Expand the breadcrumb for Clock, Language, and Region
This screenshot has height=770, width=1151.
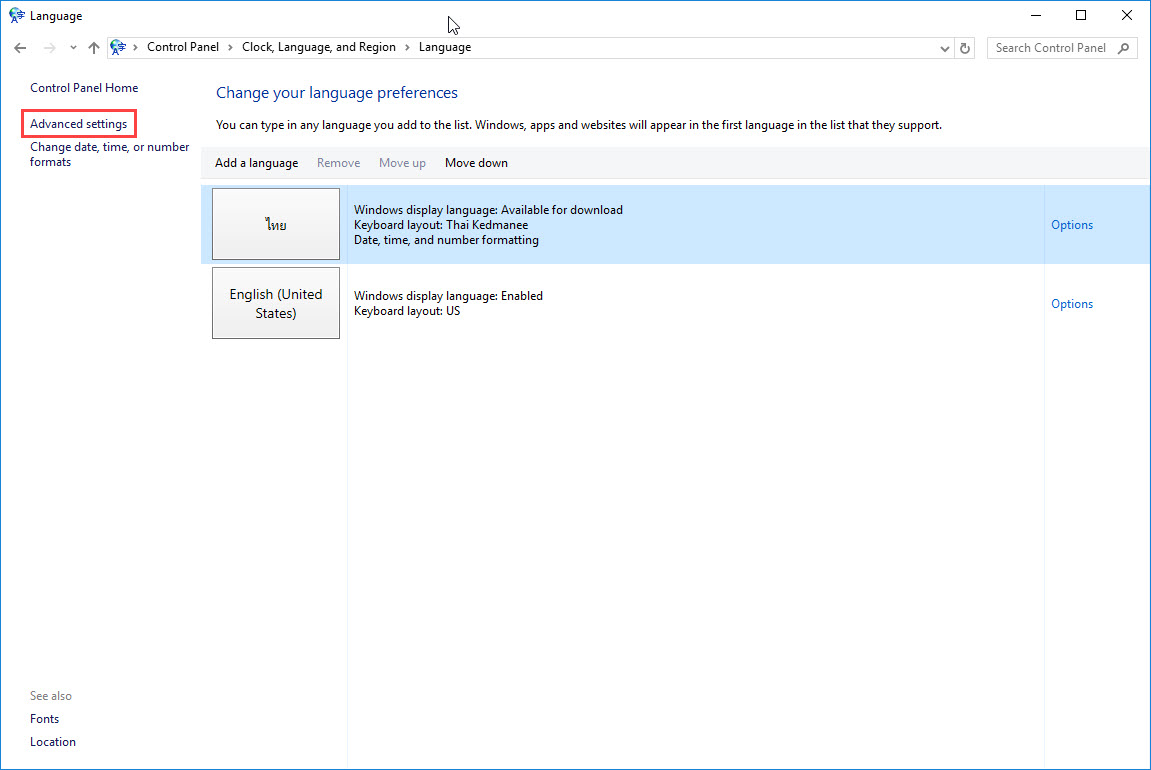coord(408,47)
